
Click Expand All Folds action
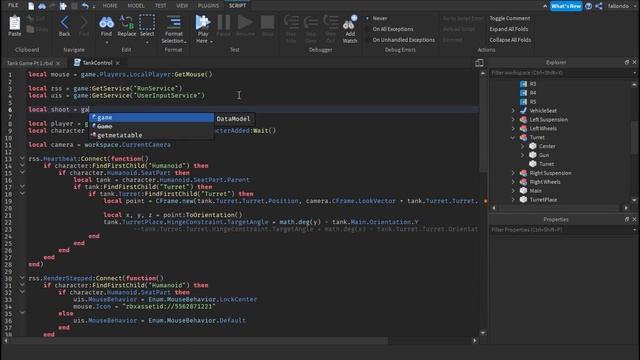tap(509, 29)
